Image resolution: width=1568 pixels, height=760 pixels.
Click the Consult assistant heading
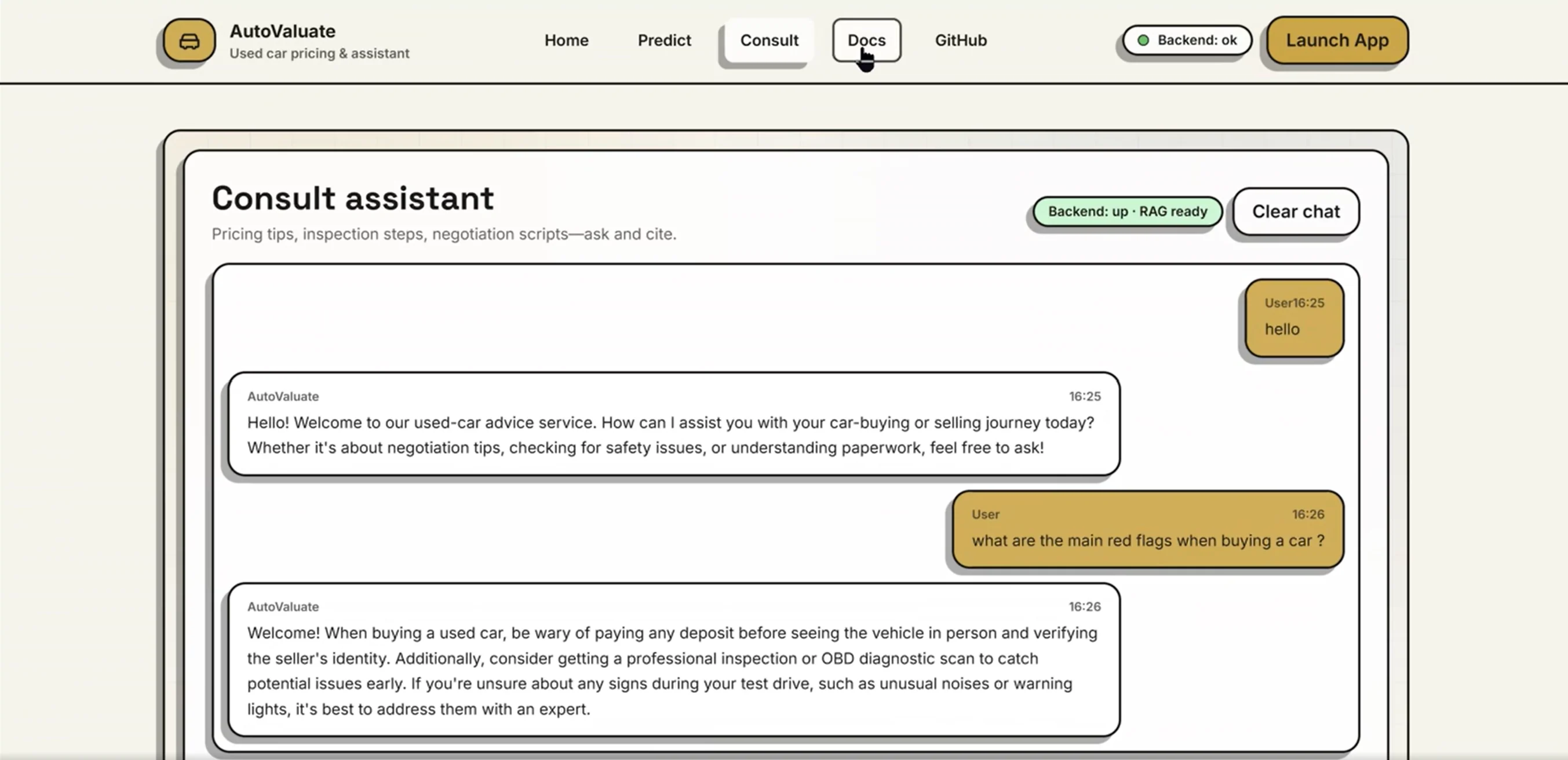click(x=352, y=198)
